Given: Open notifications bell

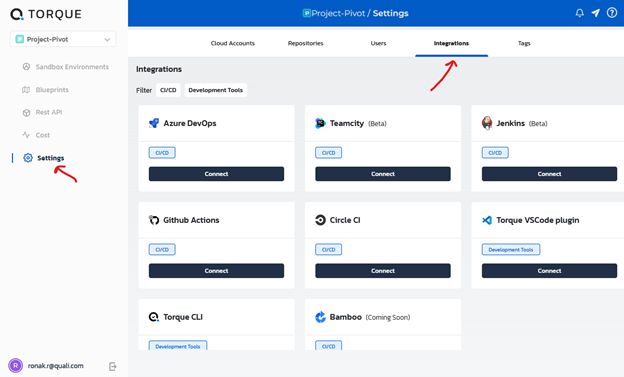Looking at the screenshot, I should [579, 13].
